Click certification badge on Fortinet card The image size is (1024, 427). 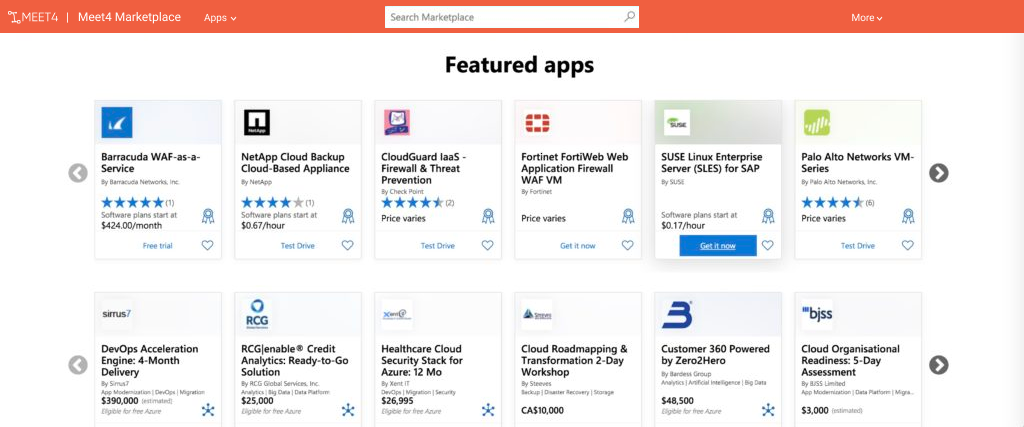(x=628, y=215)
